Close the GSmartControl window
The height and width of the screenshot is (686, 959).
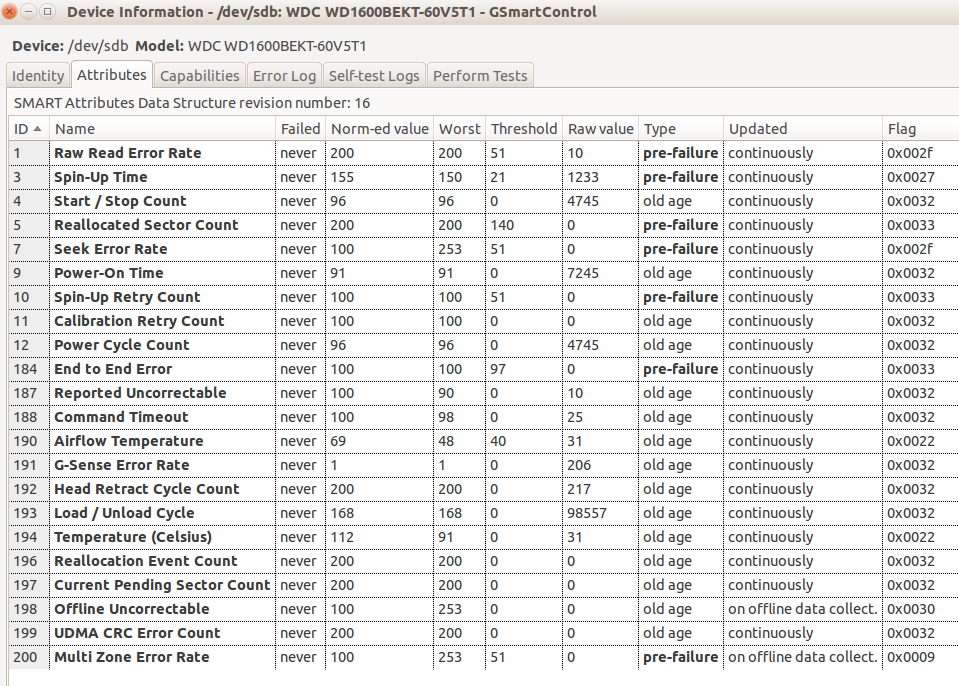point(10,12)
